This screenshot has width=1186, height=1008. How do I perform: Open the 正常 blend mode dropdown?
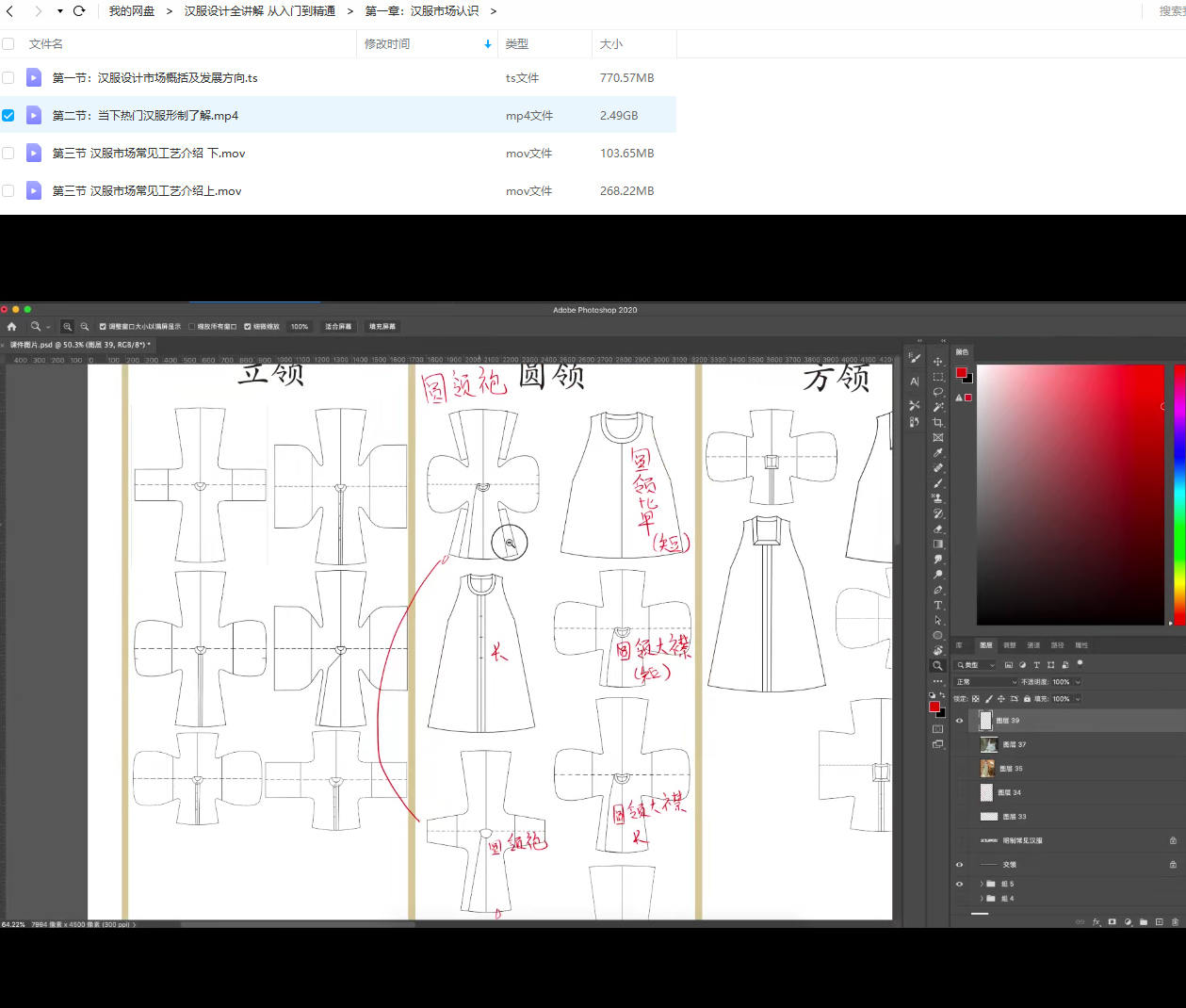[x=986, y=682]
